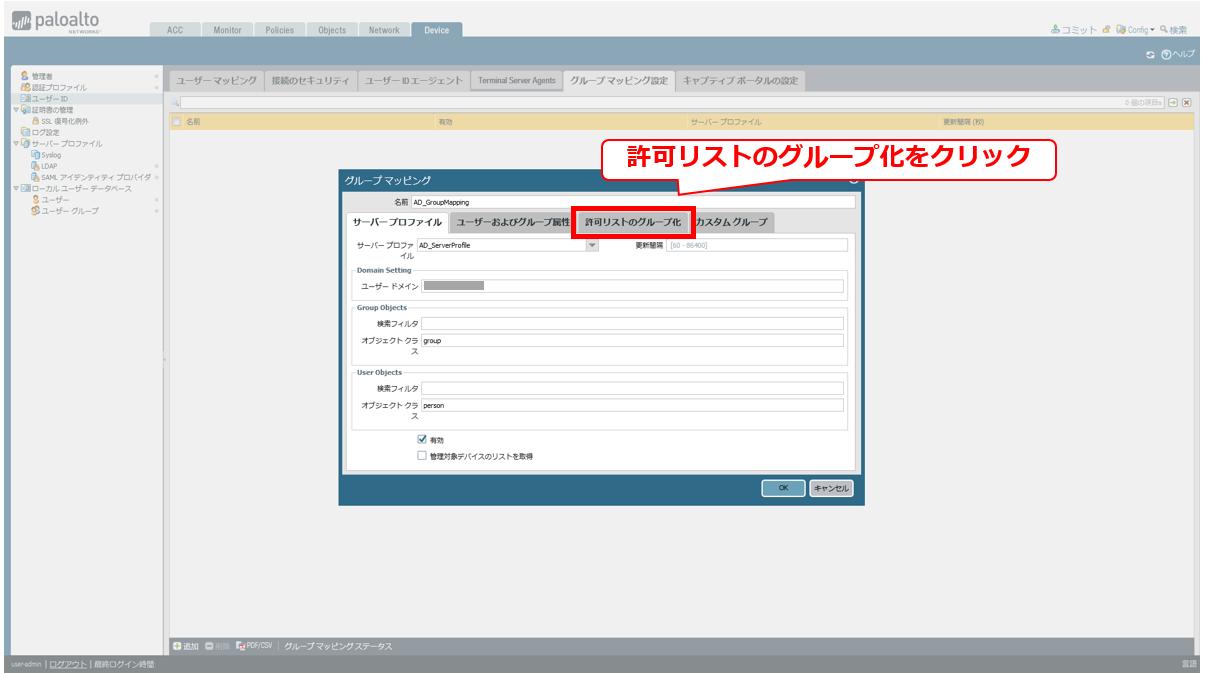Click the OK button in dialog
The height and width of the screenshot is (673, 1207).
(783, 488)
